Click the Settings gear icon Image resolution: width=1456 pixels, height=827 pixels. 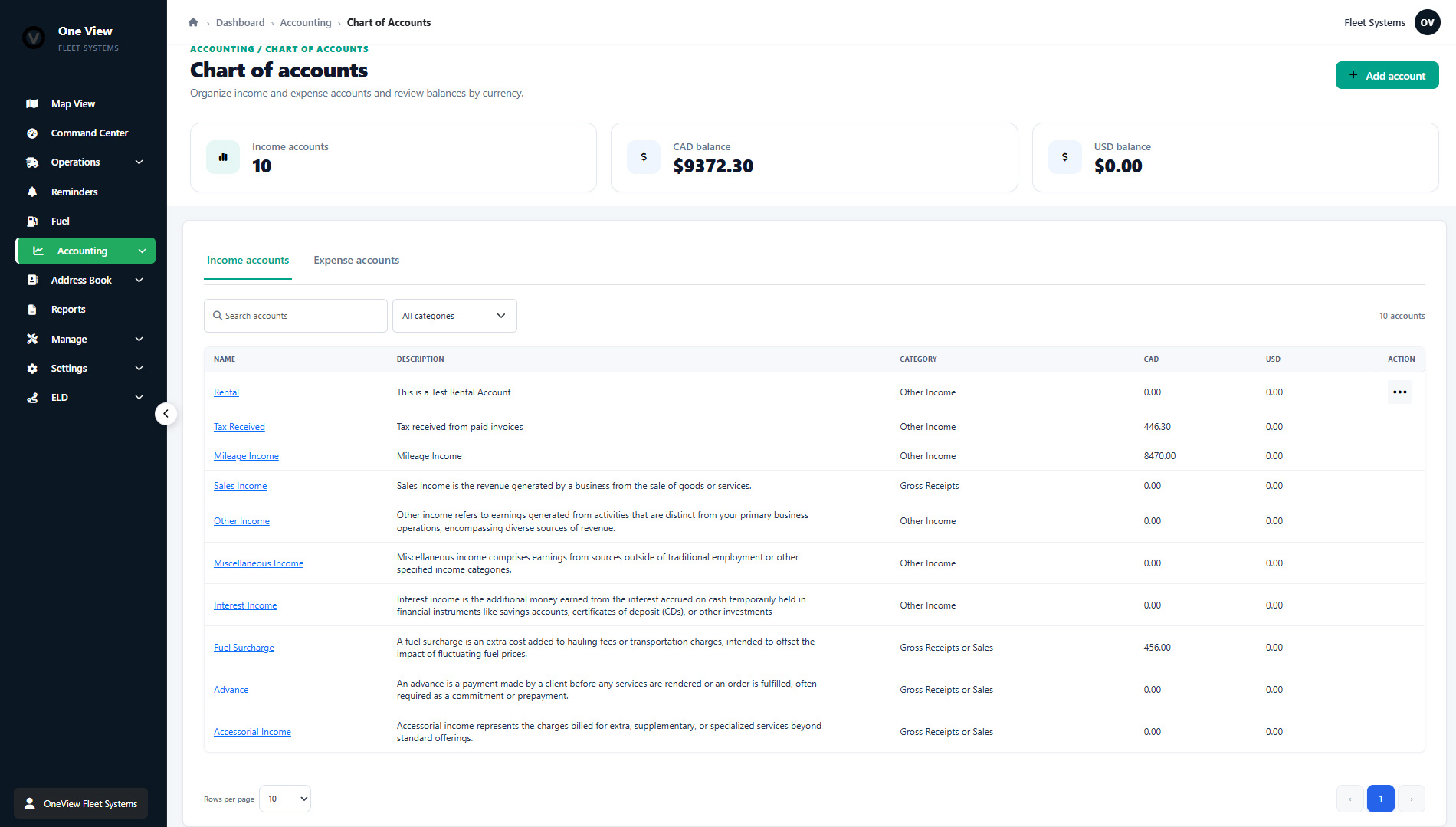(x=32, y=369)
